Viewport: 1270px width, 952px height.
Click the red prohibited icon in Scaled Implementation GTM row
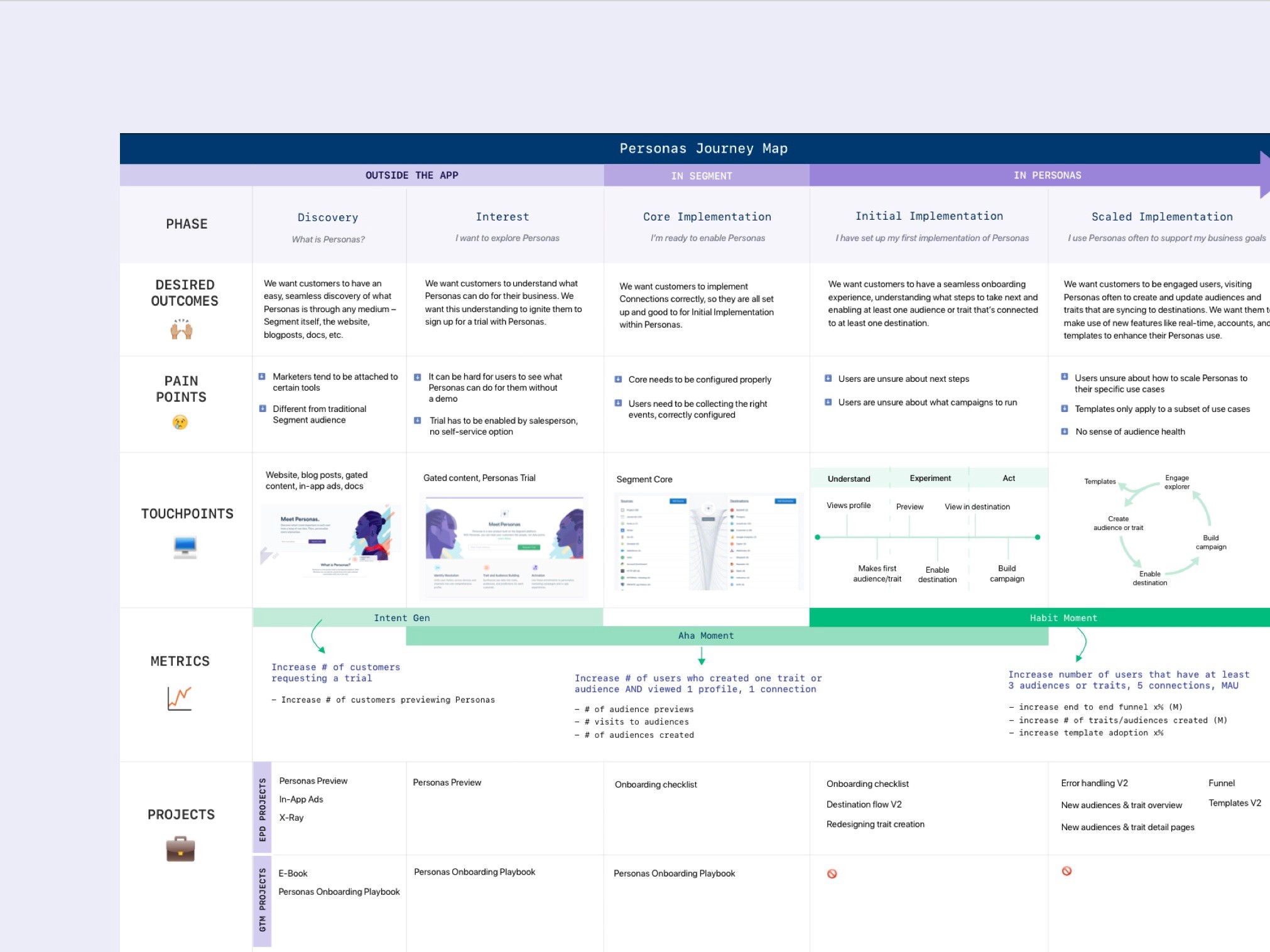pyautogui.click(x=1066, y=871)
